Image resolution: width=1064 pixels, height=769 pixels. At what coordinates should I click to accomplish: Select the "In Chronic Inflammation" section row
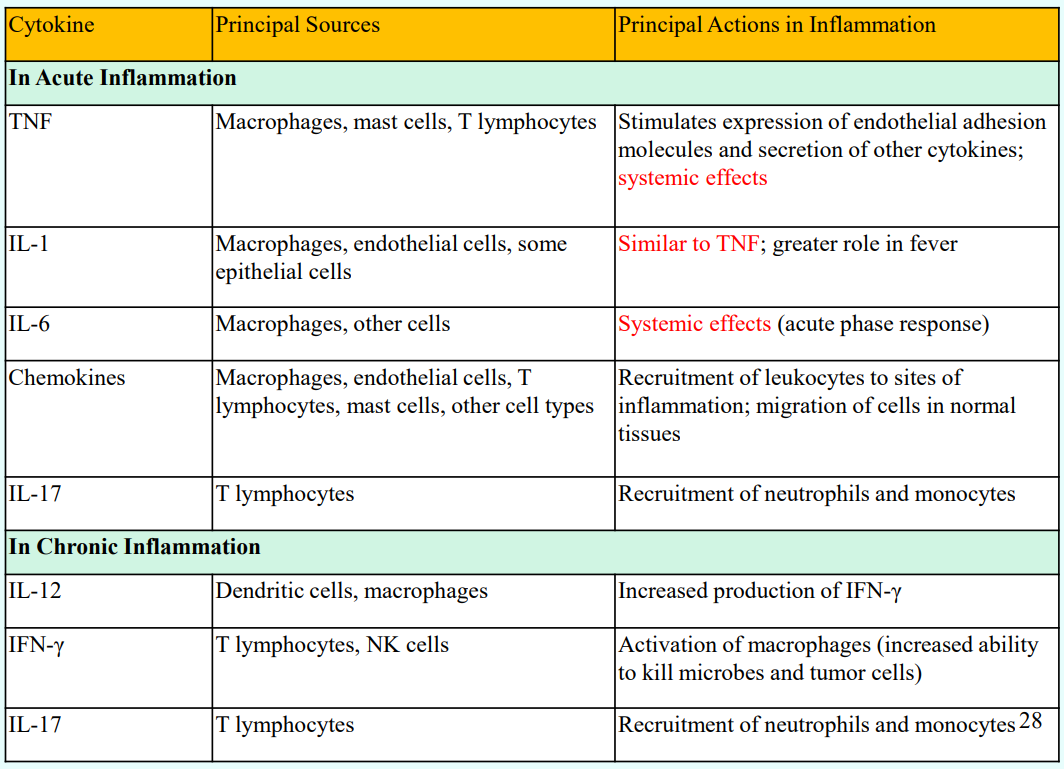coord(134,547)
